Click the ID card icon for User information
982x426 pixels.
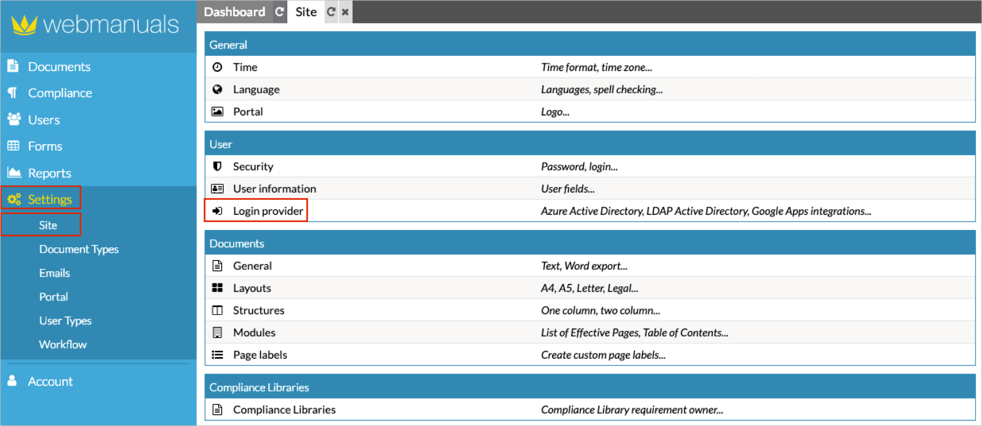point(218,188)
